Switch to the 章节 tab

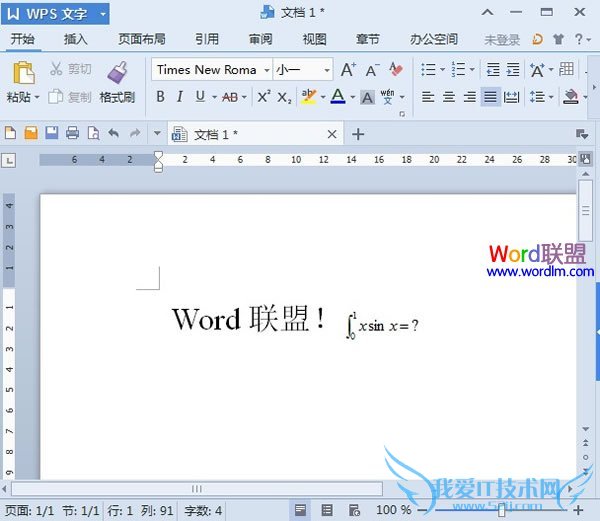click(368, 39)
